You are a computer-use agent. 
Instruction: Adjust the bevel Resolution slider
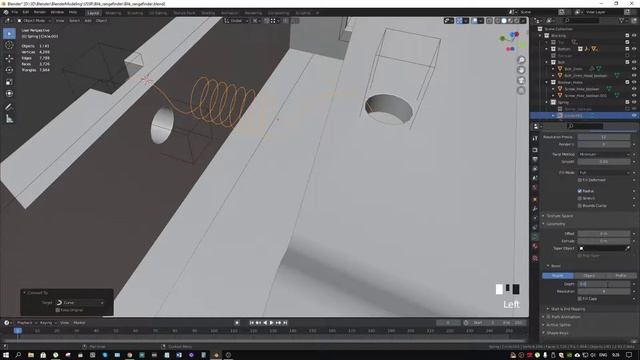(x=604, y=291)
